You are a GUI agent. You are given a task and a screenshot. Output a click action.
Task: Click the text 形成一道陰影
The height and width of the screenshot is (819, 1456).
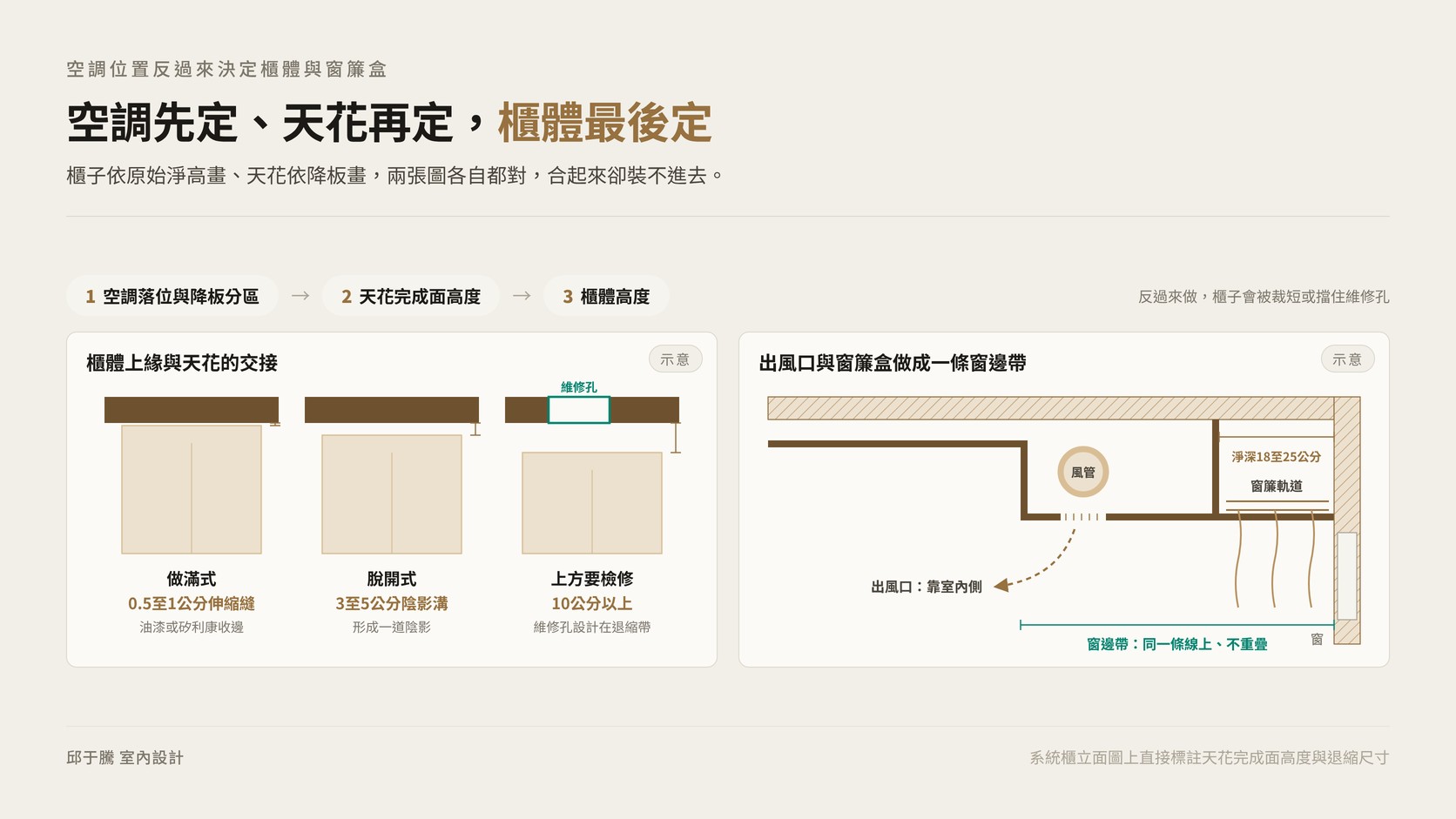392,627
